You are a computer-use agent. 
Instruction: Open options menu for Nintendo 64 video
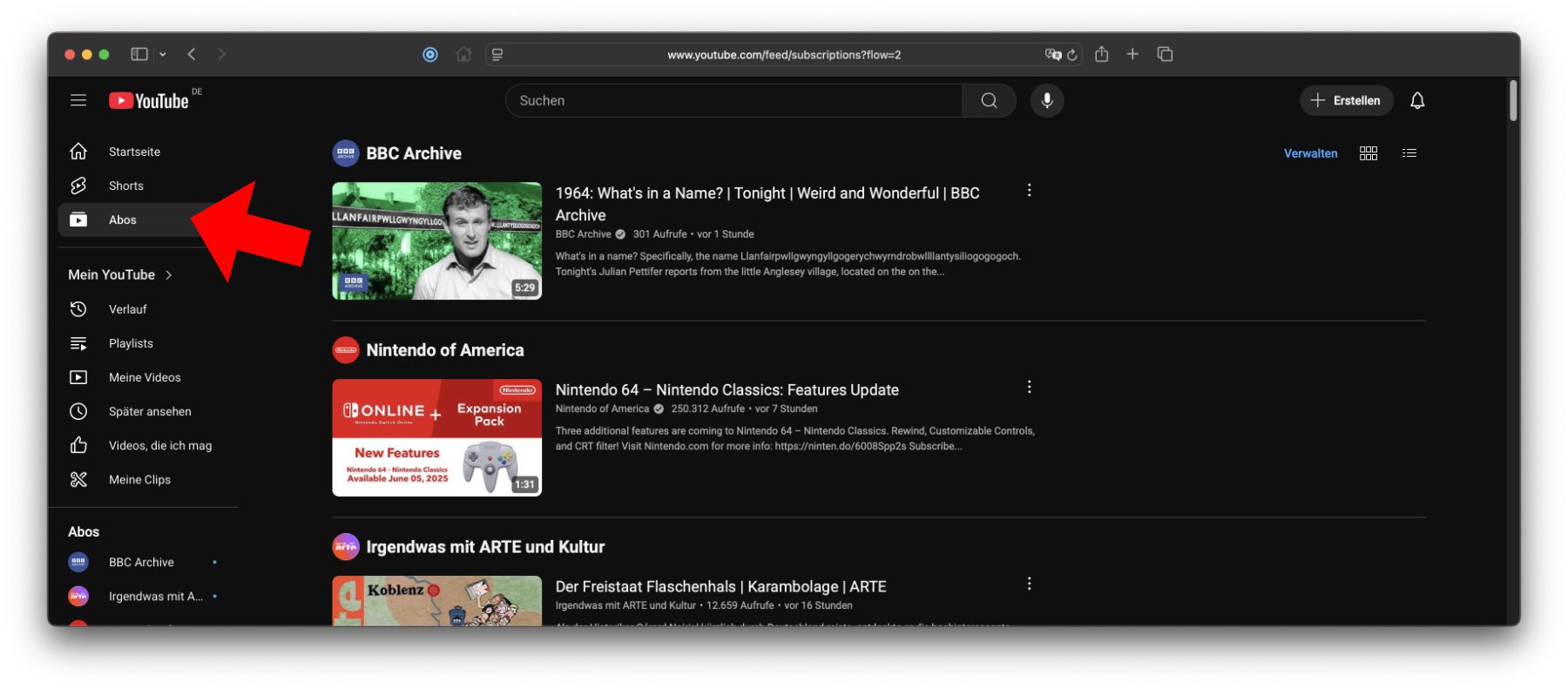(x=1029, y=388)
